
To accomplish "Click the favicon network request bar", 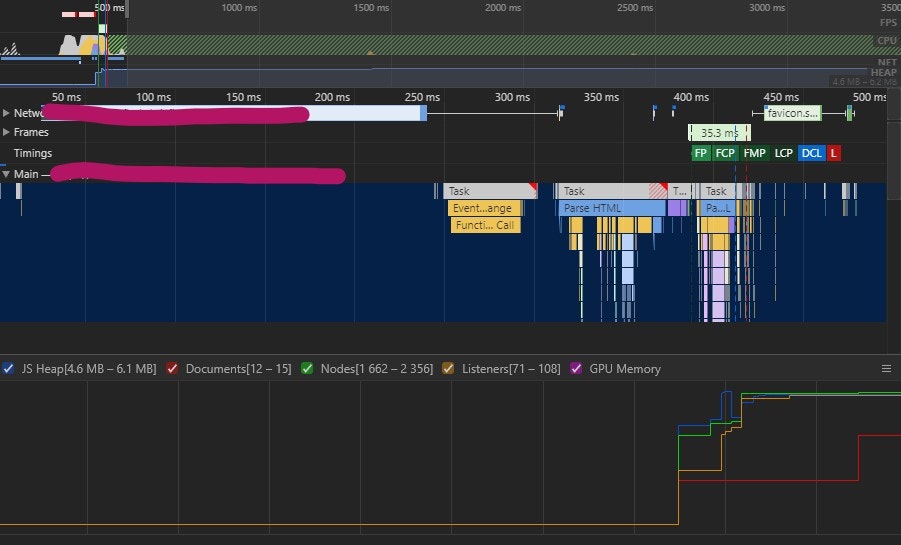I will pos(791,113).
